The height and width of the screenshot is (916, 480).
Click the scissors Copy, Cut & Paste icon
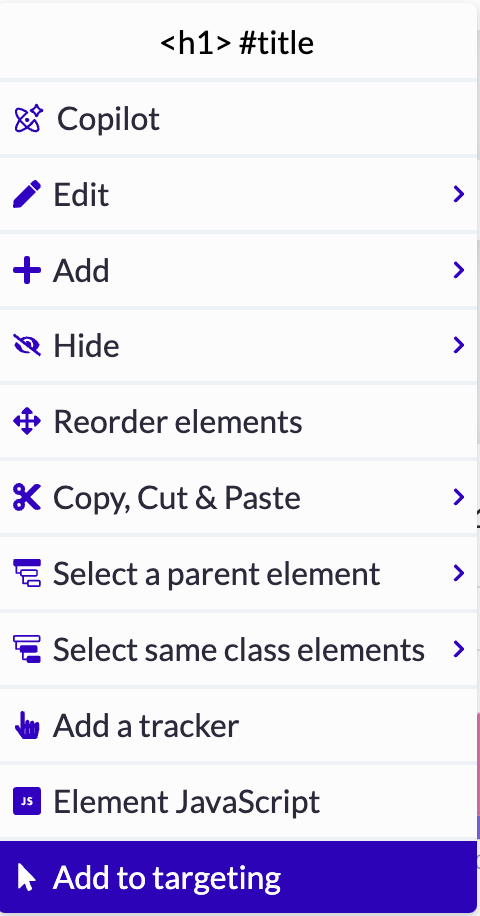[27, 497]
